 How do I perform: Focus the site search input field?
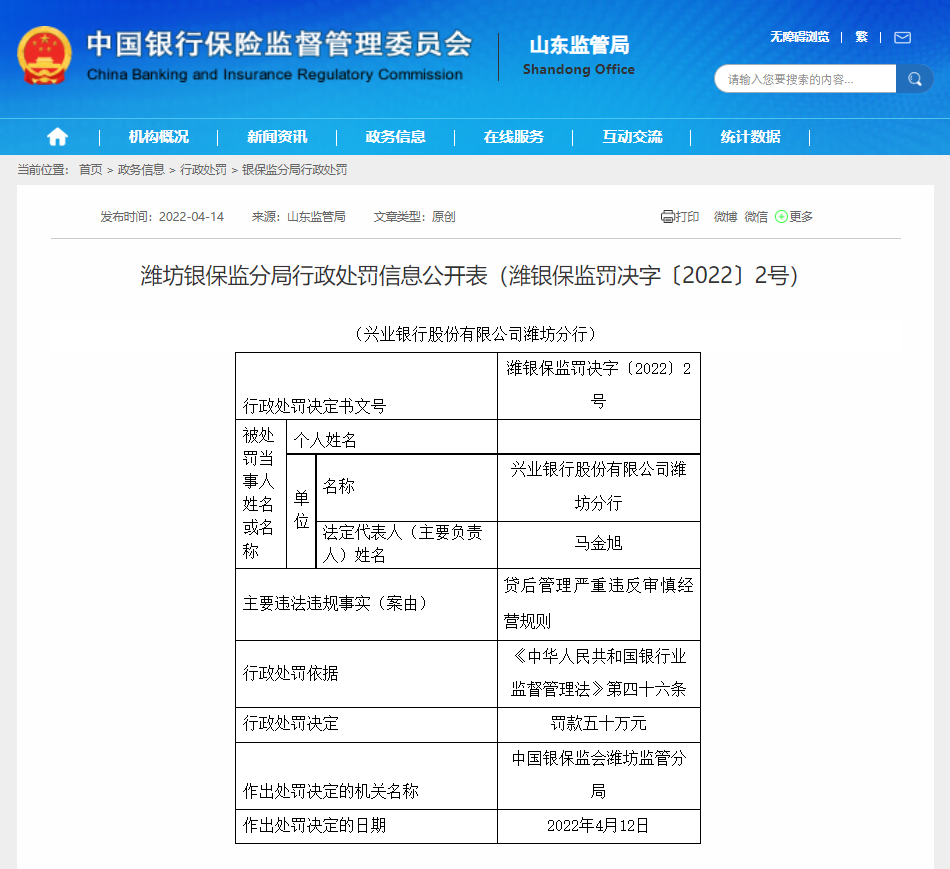pyautogui.click(x=805, y=79)
